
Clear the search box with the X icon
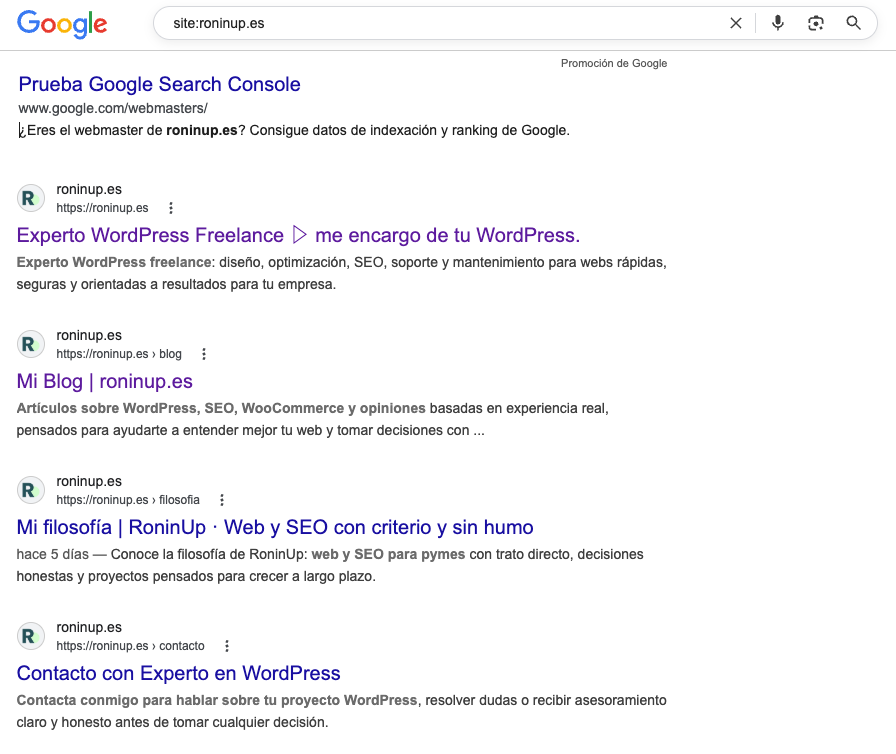tap(735, 23)
